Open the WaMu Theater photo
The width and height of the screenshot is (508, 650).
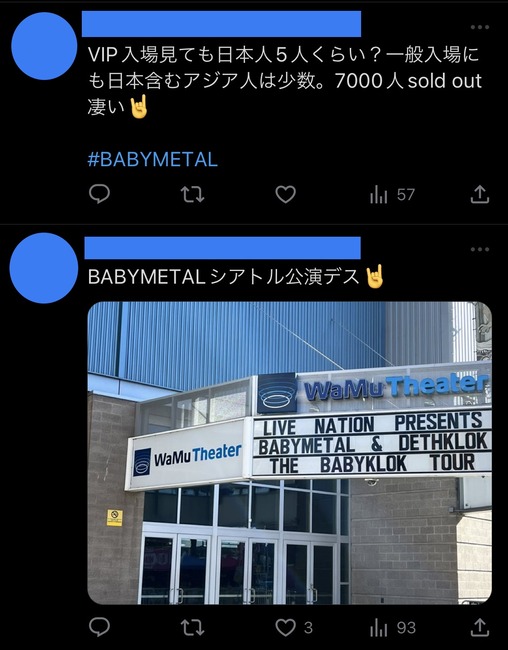coord(289,453)
